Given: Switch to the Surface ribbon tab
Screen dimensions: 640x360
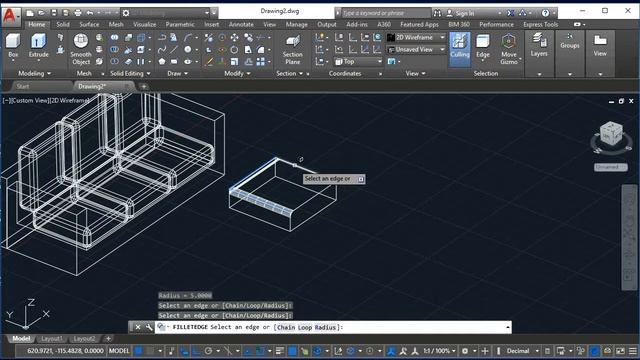Looking at the screenshot, I should click(x=89, y=24).
